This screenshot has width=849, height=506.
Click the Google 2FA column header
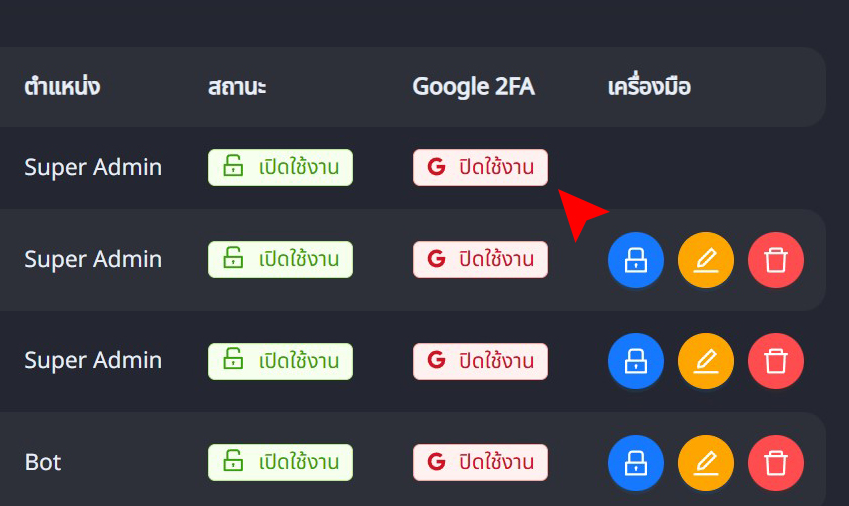click(x=474, y=87)
